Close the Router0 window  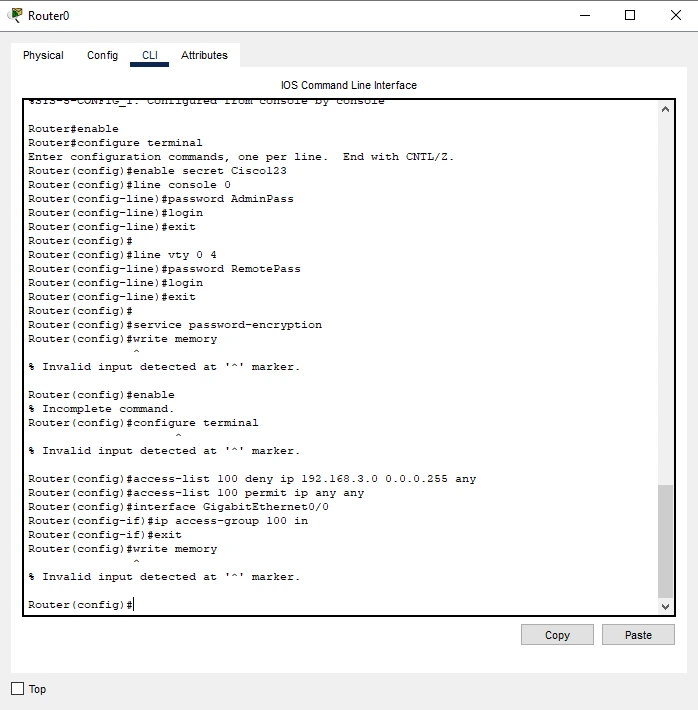pyautogui.click(x=675, y=15)
